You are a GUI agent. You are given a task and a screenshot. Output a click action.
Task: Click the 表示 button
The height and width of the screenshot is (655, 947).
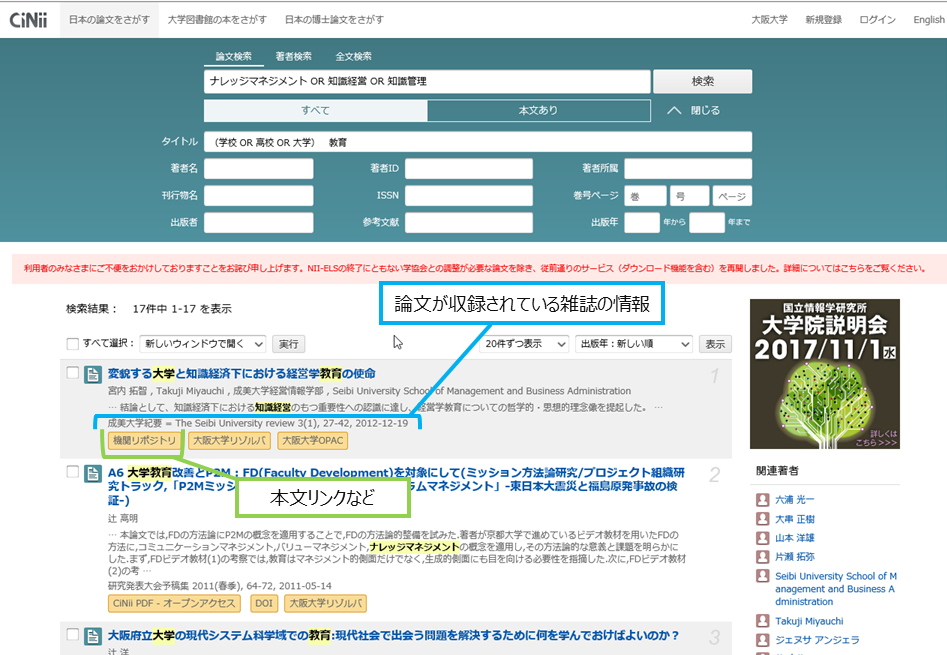point(715,344)
